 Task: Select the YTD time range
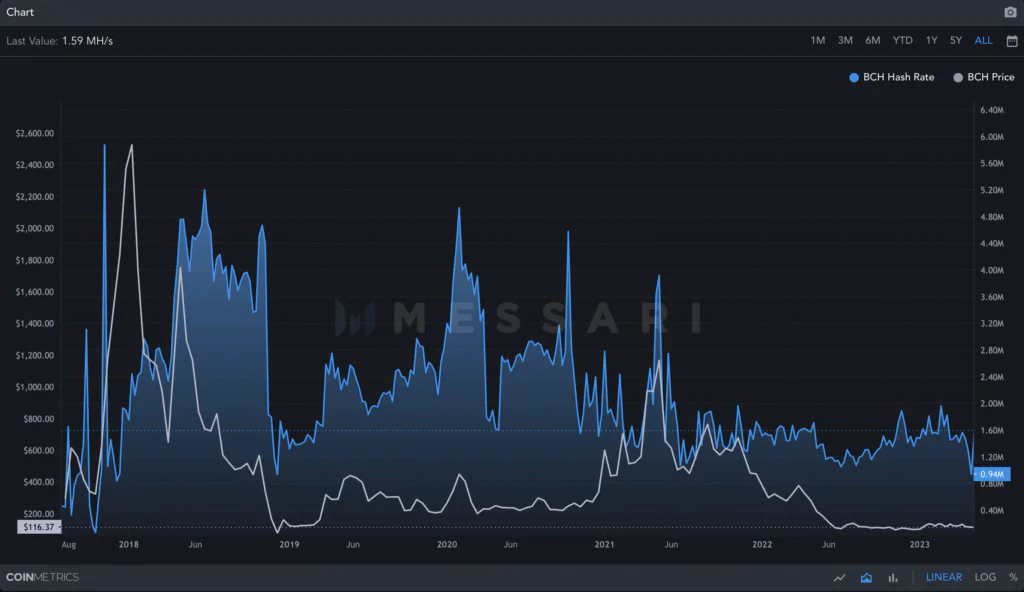(x=903, y=41)
